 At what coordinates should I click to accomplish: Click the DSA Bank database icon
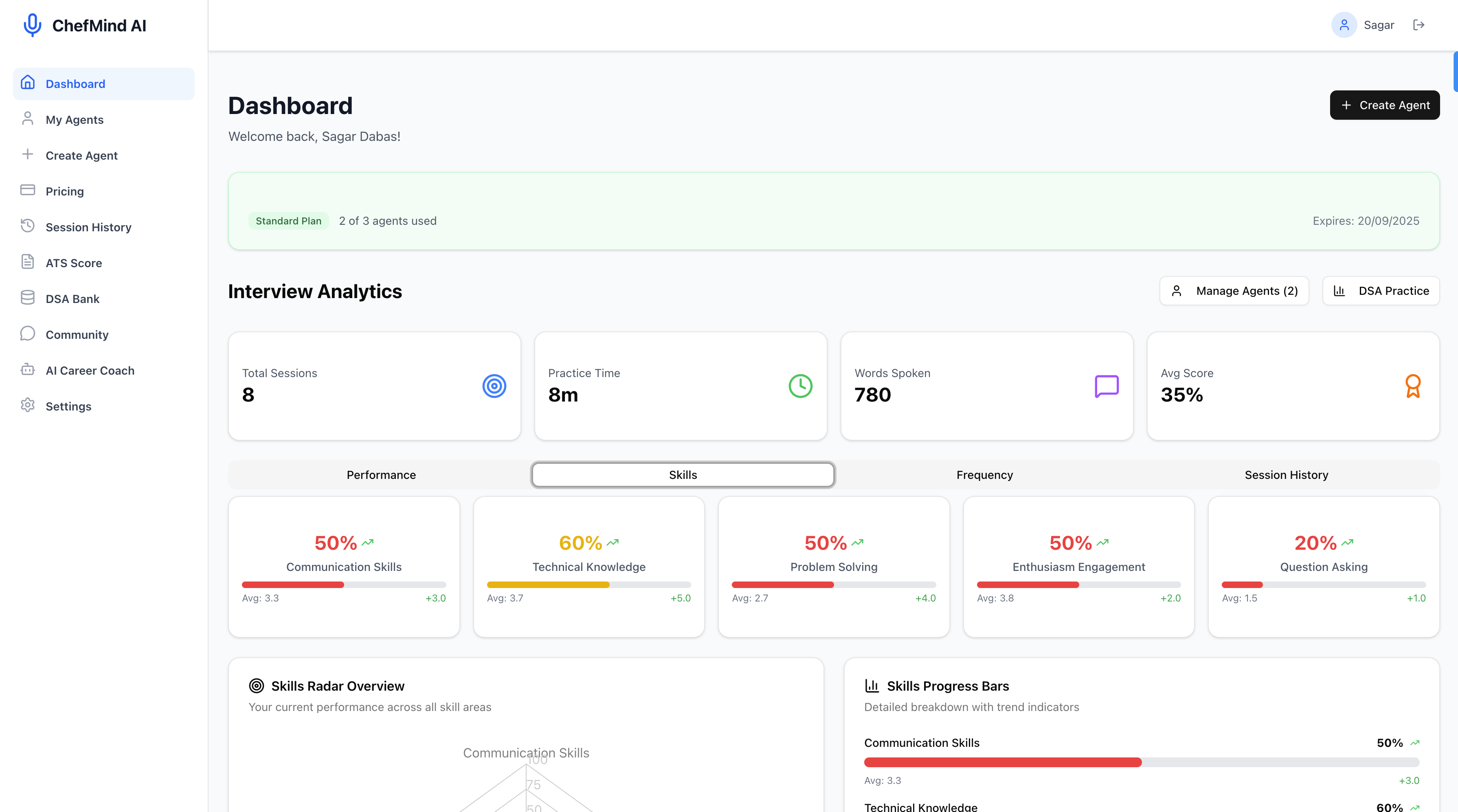[28, 298]
